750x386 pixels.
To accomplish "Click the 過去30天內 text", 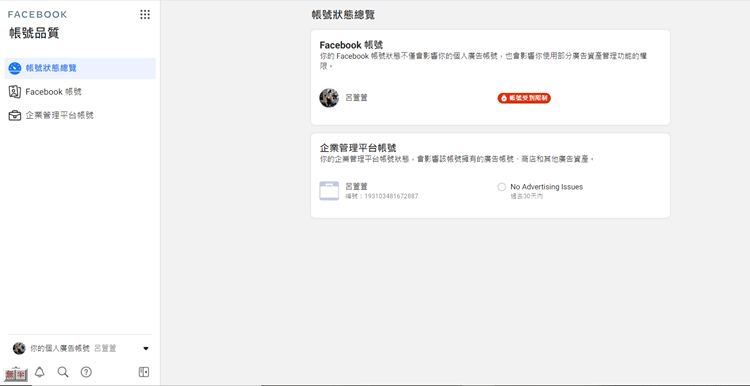I will (x=527, y=196).
